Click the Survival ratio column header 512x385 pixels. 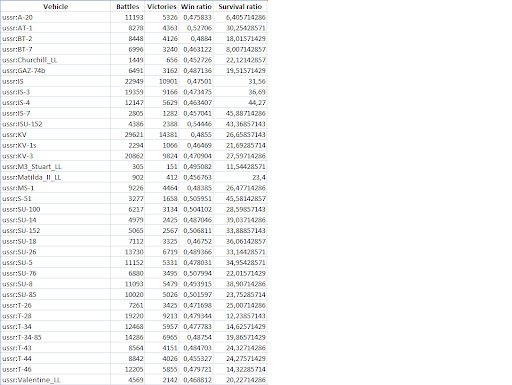pyautogui.click(x=240, y=6)
